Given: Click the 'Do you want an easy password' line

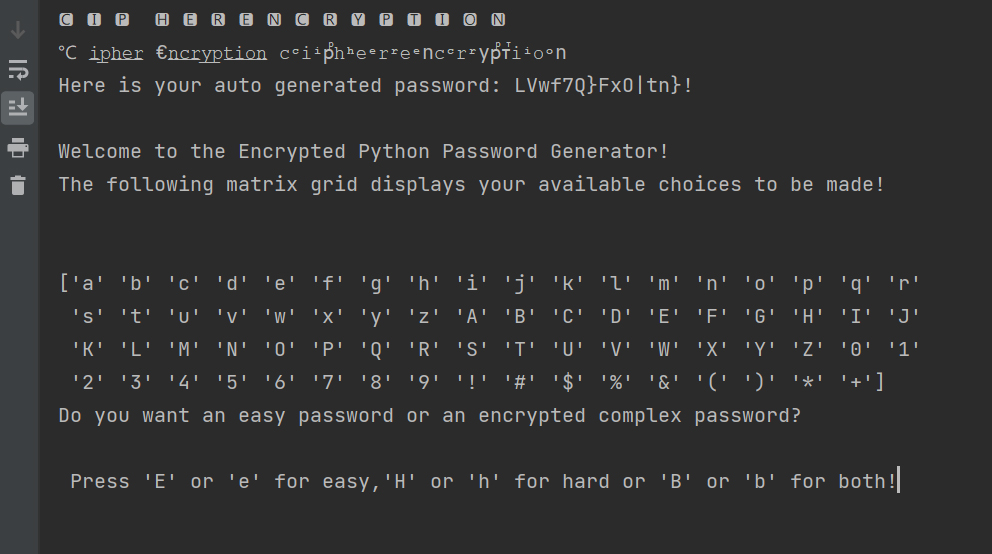Looking at the screenshot, I should point(429,415).
